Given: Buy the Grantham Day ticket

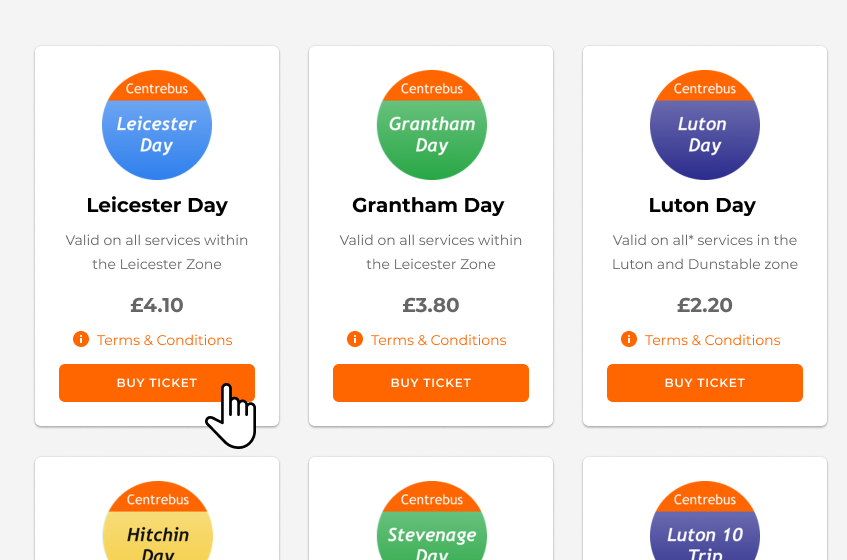Looking at the screenshot, I should [x=431, y=383].
